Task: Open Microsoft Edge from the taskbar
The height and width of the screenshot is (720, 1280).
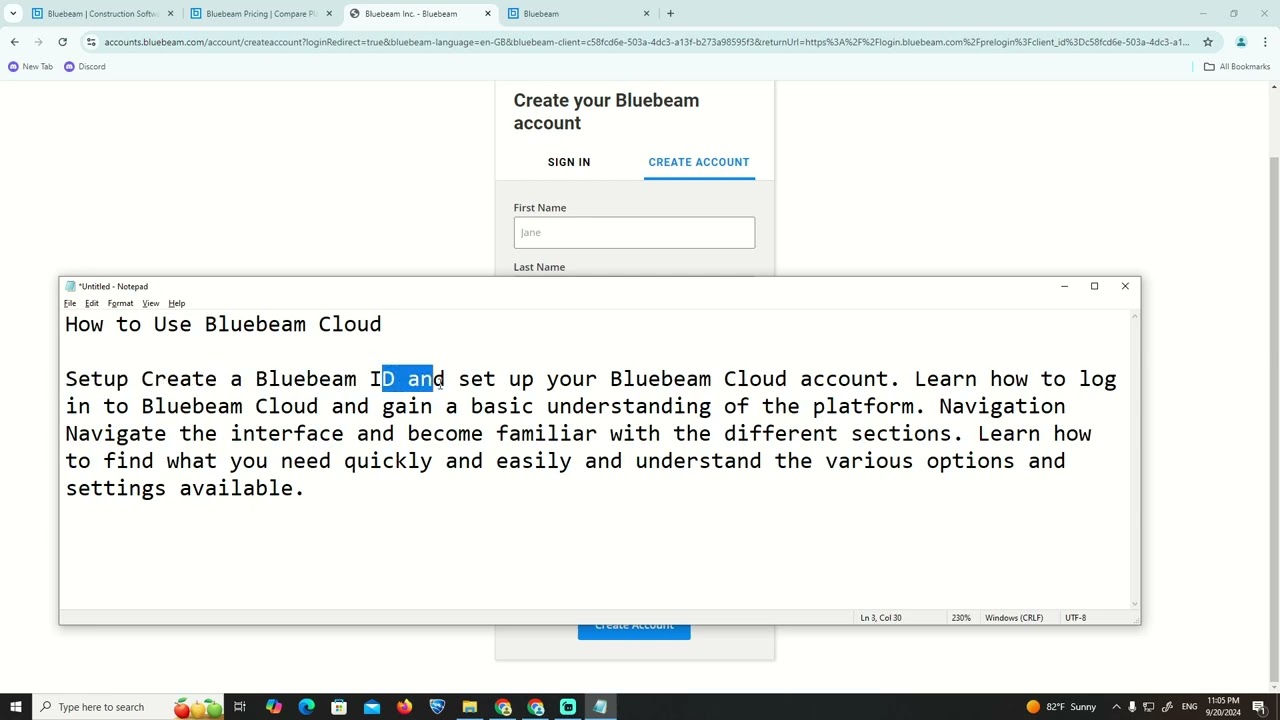Action: pyautogui.click(x=306, y=707)
